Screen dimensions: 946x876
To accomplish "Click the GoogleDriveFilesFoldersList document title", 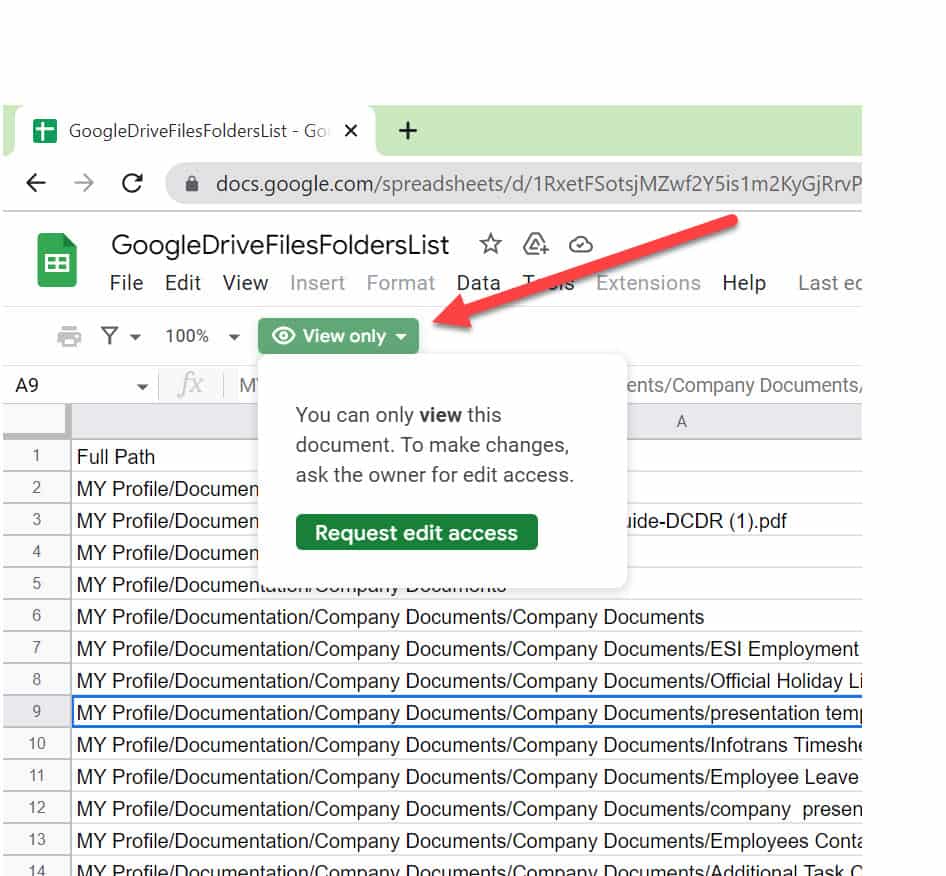I will click(280, 245).
